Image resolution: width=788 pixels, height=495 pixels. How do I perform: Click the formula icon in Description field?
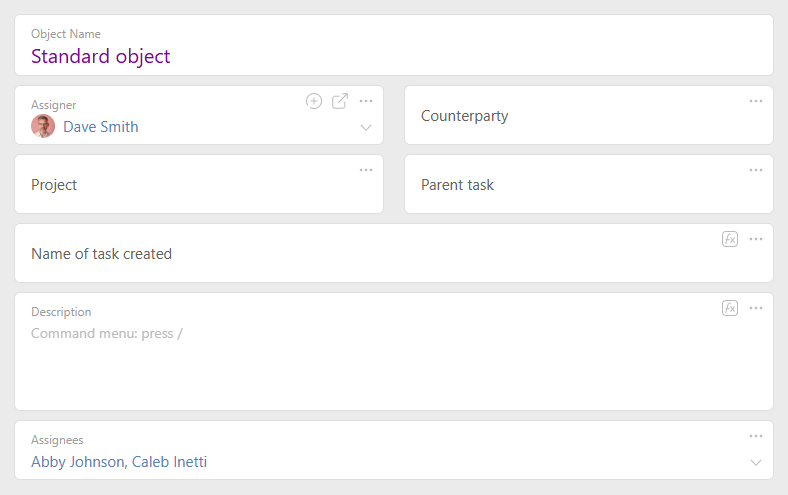pos(730,308)
